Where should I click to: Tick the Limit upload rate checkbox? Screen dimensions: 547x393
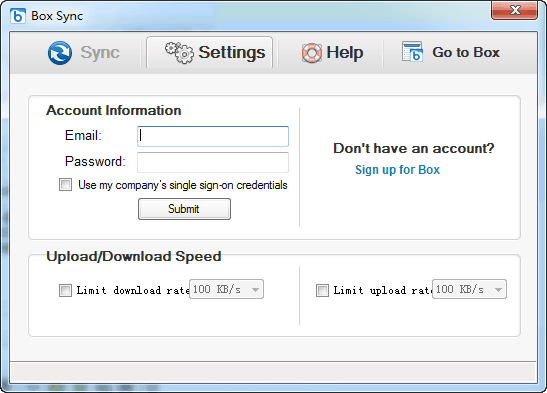tap(322, 290)
